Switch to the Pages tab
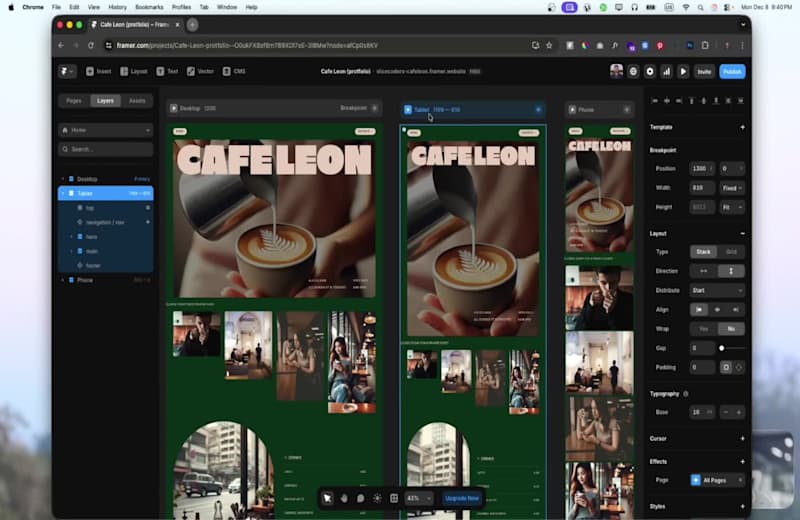 coord(74,101)
